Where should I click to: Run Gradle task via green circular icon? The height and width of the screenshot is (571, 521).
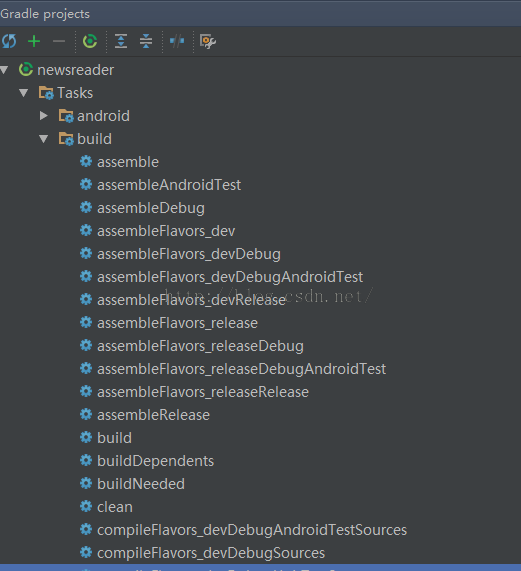coord(90,41)
